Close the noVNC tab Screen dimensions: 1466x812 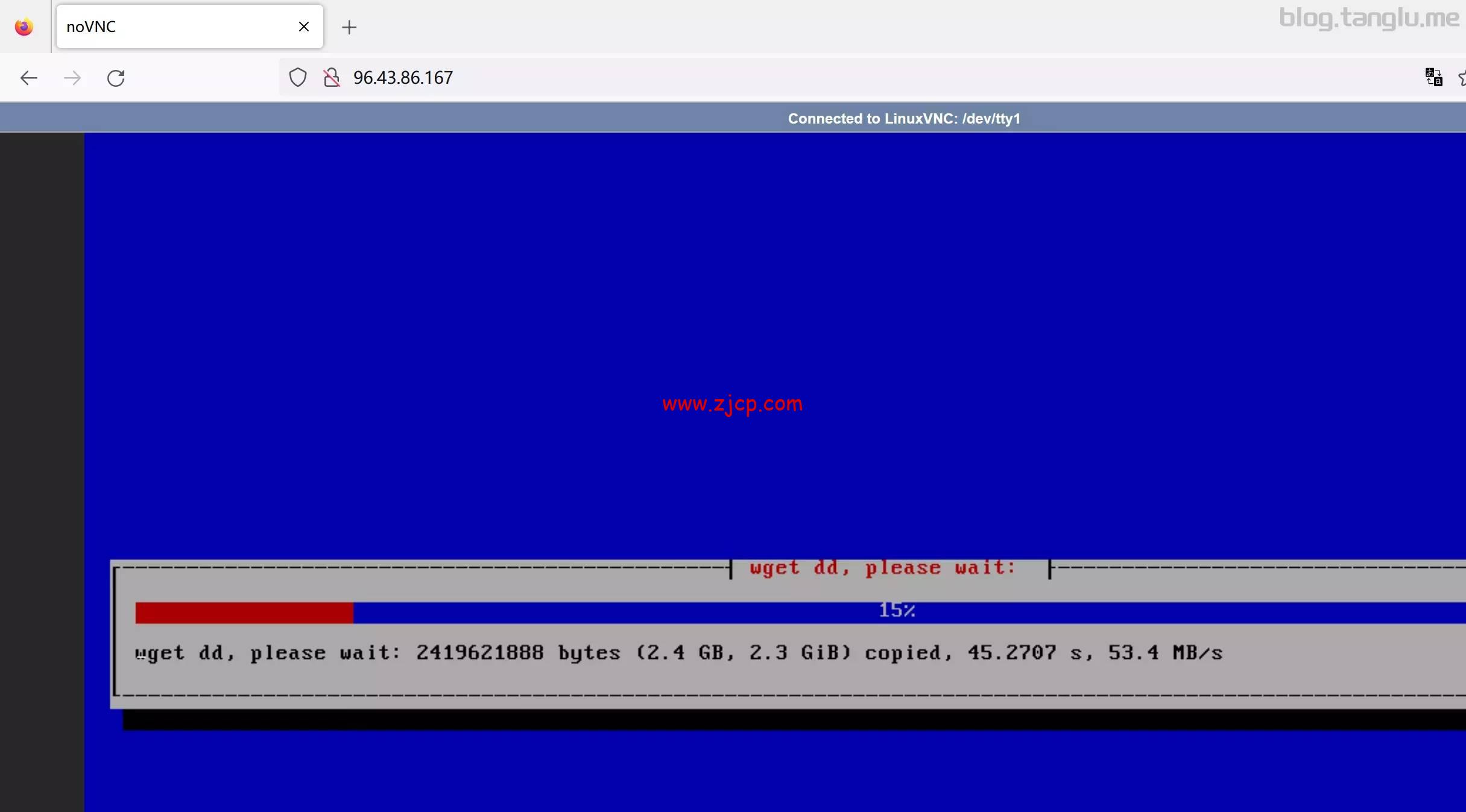click(x=303, y=26)
